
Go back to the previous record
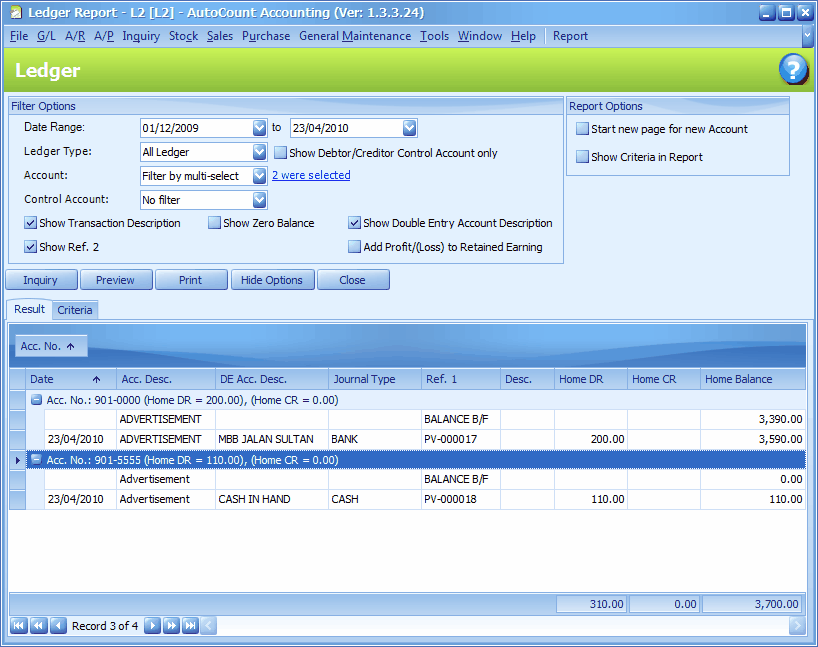[58, 625]
